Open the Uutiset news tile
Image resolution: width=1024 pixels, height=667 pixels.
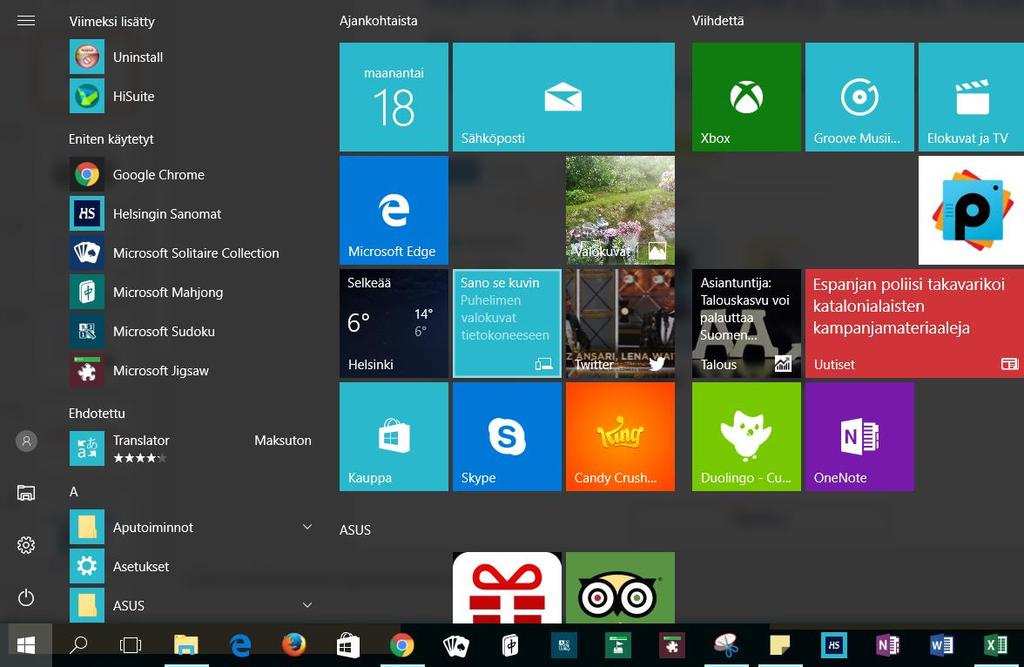click(914, 323)
